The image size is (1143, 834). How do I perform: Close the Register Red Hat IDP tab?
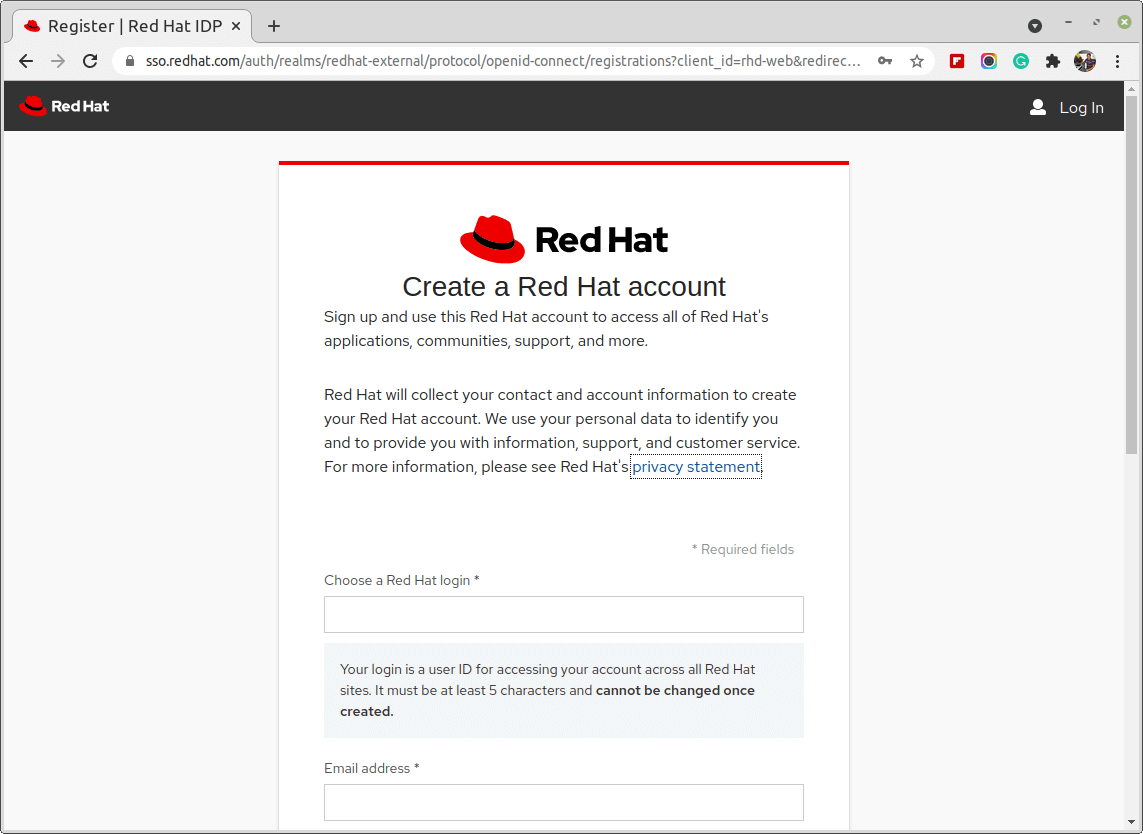coord(236,26)
